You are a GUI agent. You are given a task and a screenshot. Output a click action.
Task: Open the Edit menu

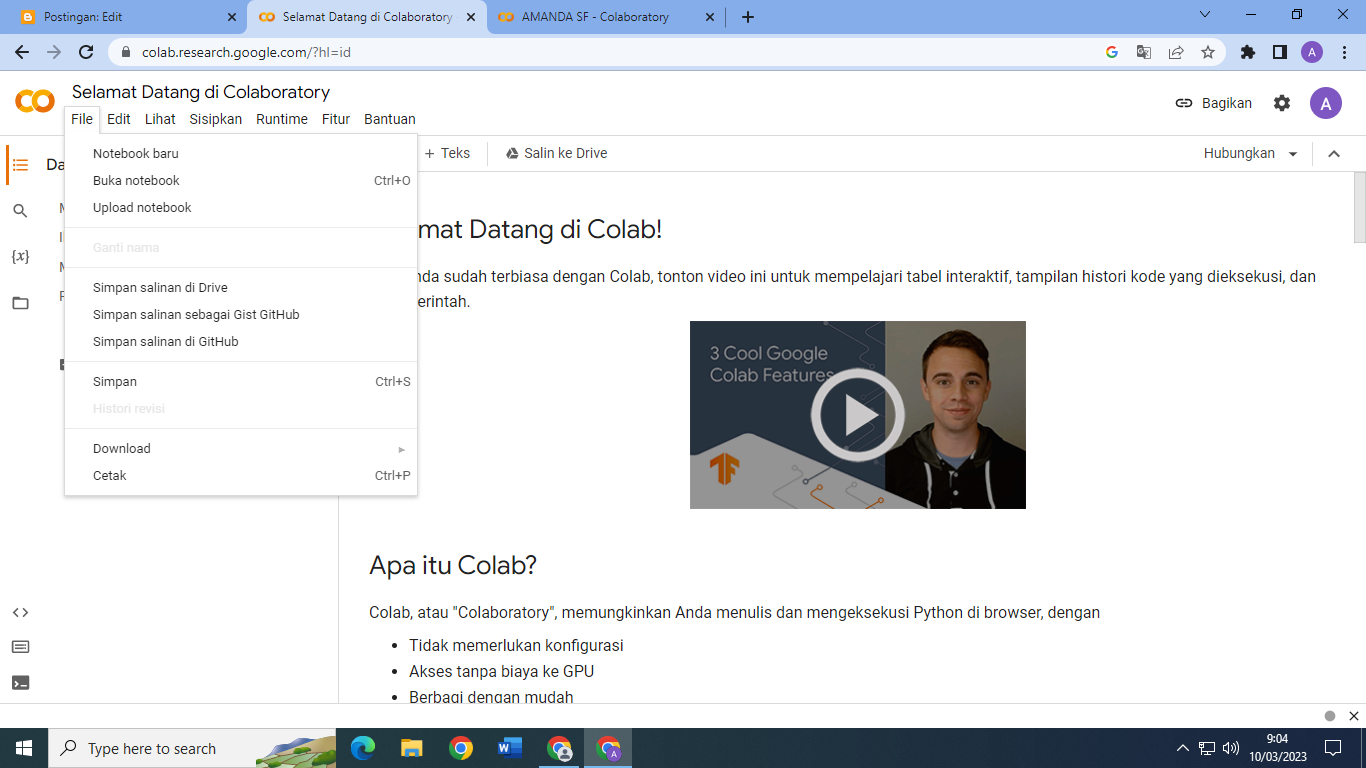[x=119, y=119]
